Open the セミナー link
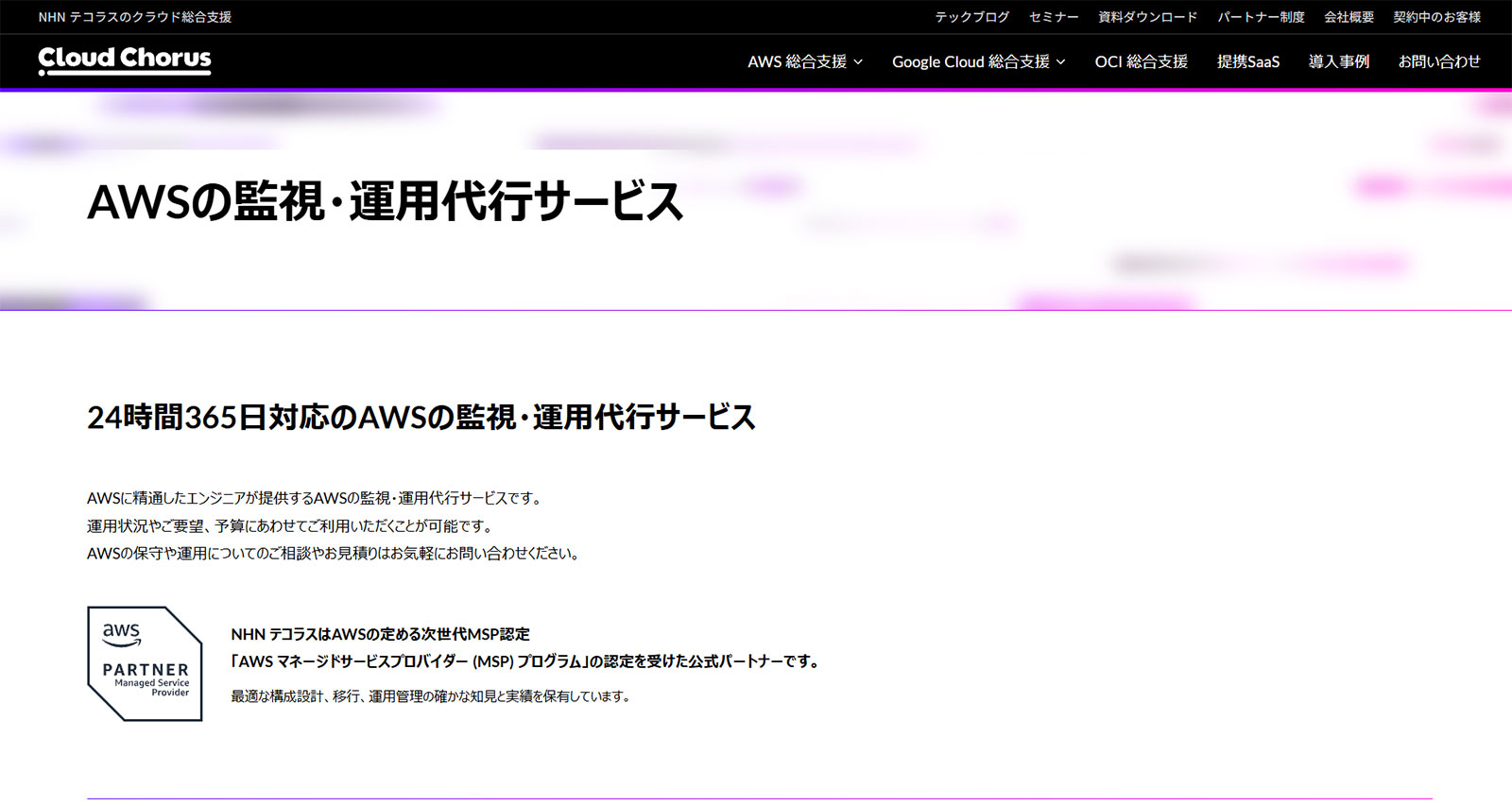Screen dimensions: 1512x806 coord(1054,17)
